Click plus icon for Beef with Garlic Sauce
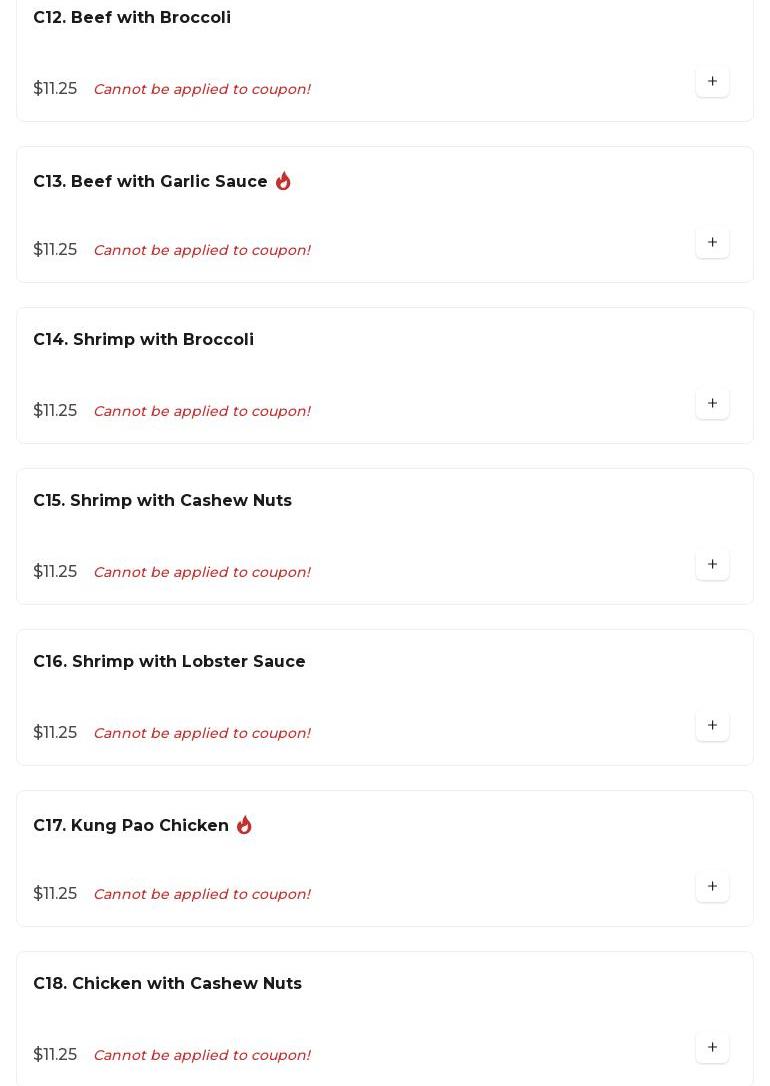 [712, 243]
